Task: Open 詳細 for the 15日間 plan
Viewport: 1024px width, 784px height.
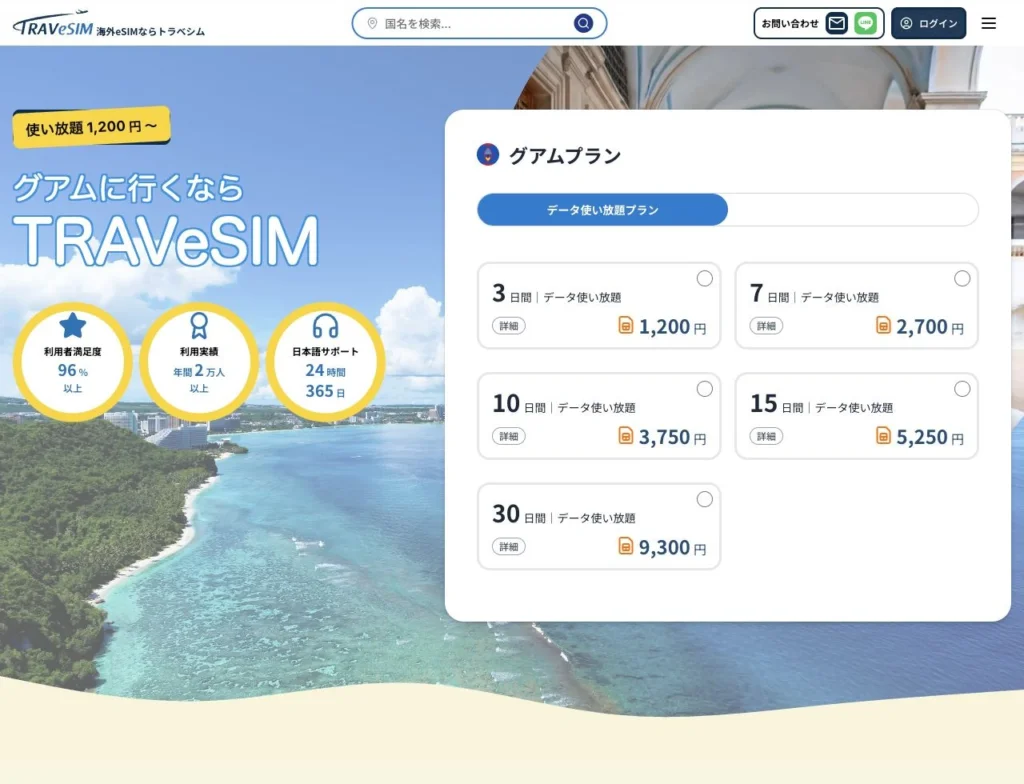Action: click(766, 436)
